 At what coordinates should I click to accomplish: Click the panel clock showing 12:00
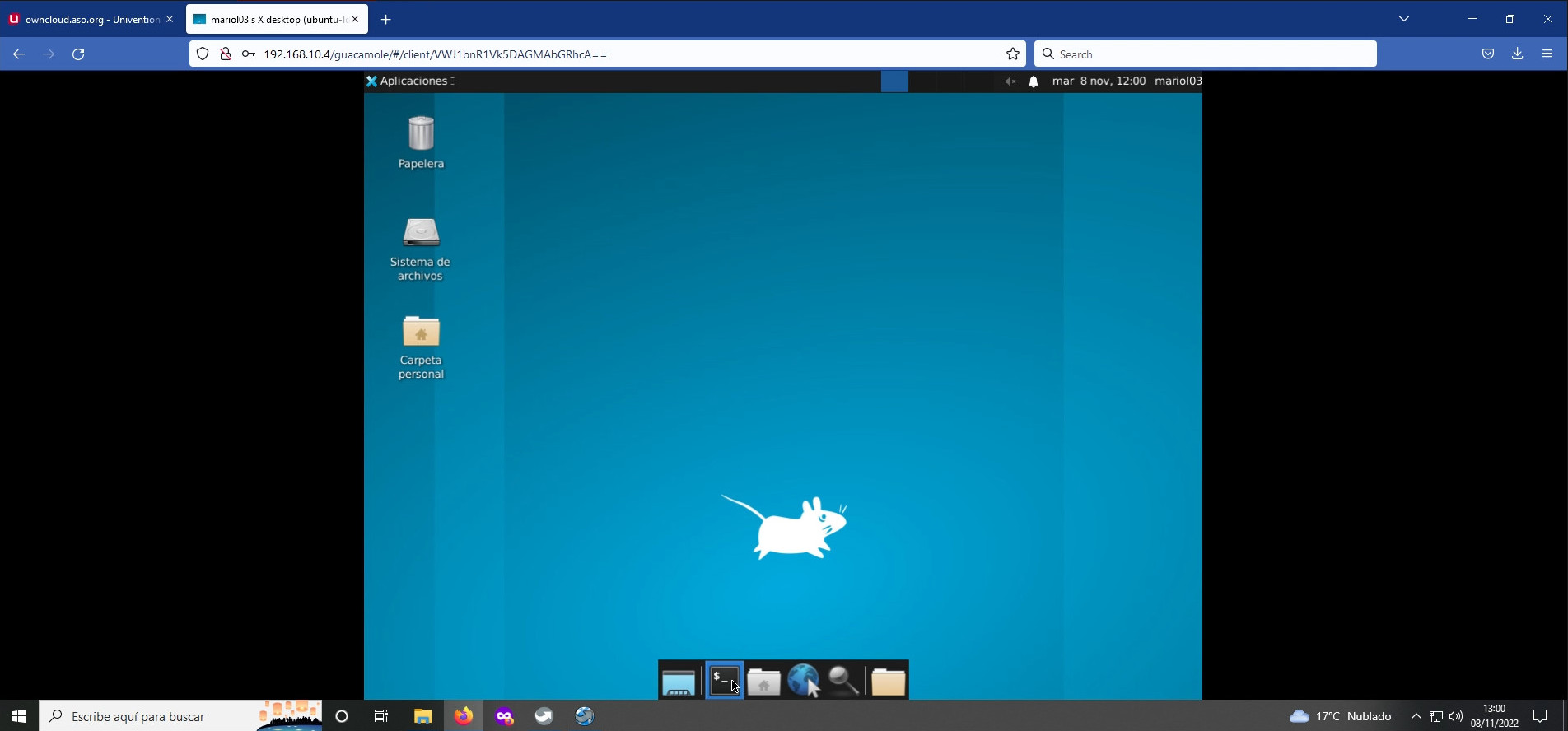click(1099, 81)
